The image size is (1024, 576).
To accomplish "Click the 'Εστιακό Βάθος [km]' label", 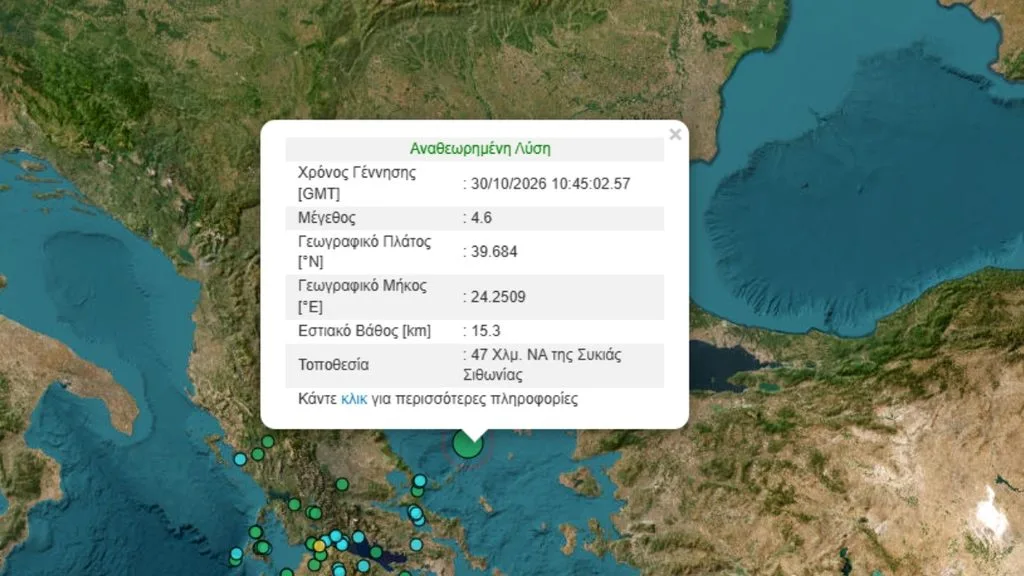I will tap(364, 331).
